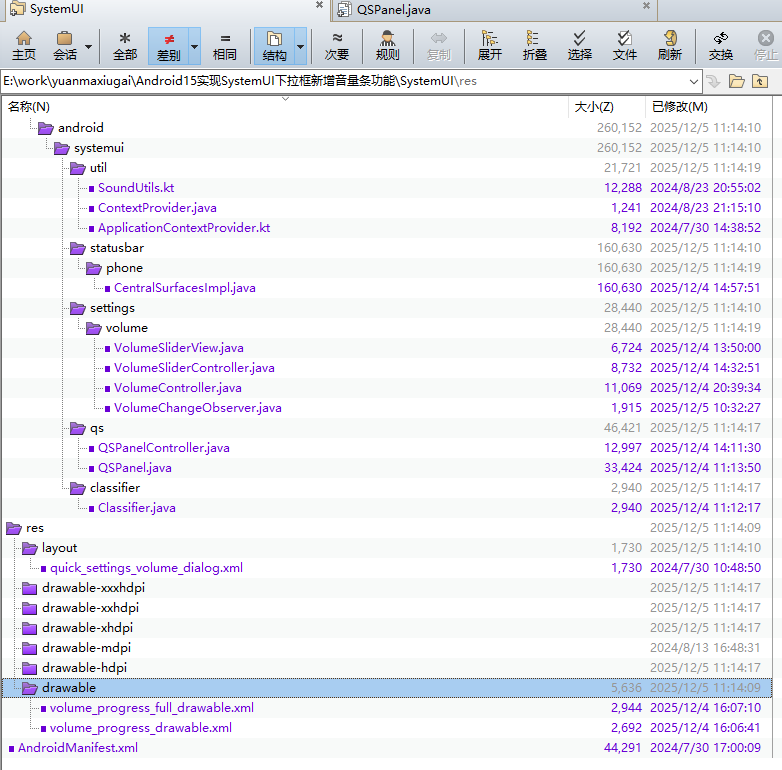Expand the drawable-hdpi folder
Image resolution: width=782 pixels, height=770 pixels.
pos(29,668)
